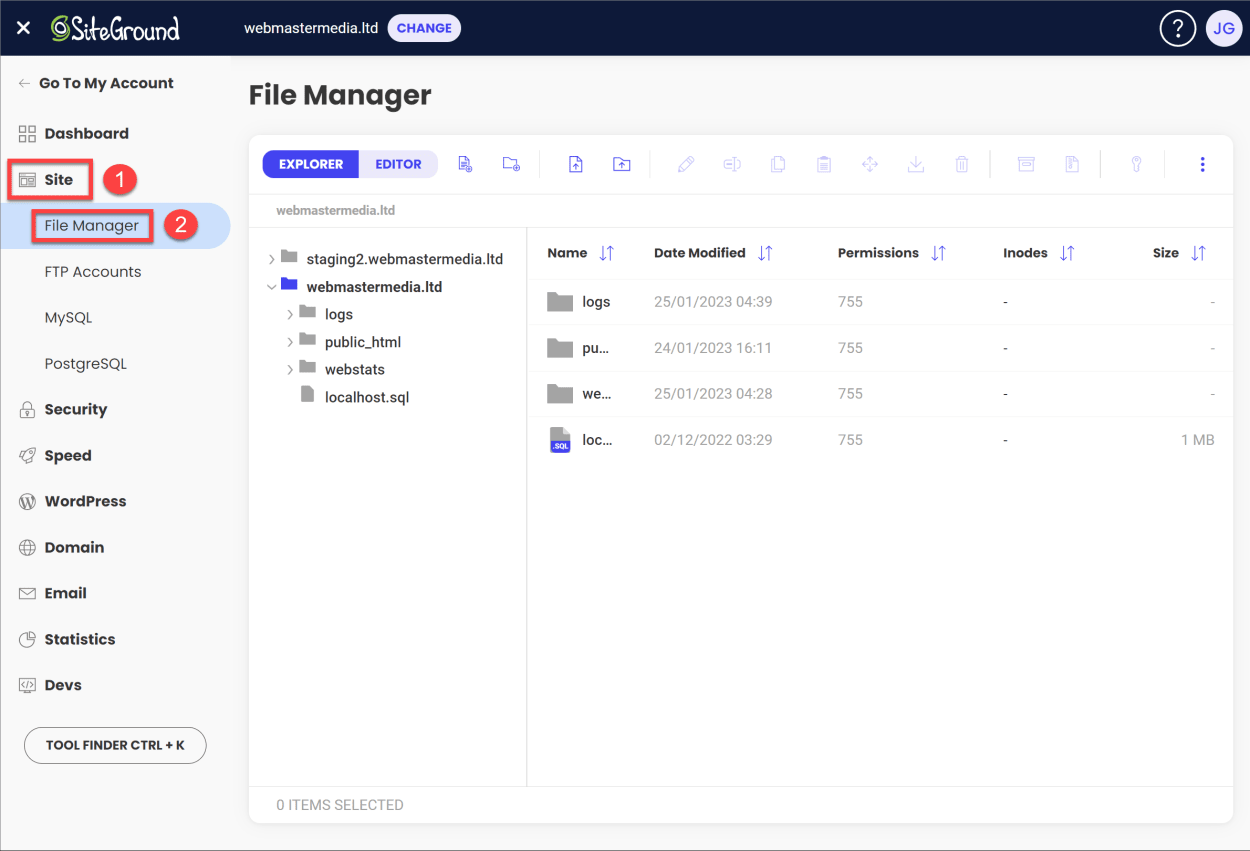Open File Manager in the sidebar

pos(92,226)
